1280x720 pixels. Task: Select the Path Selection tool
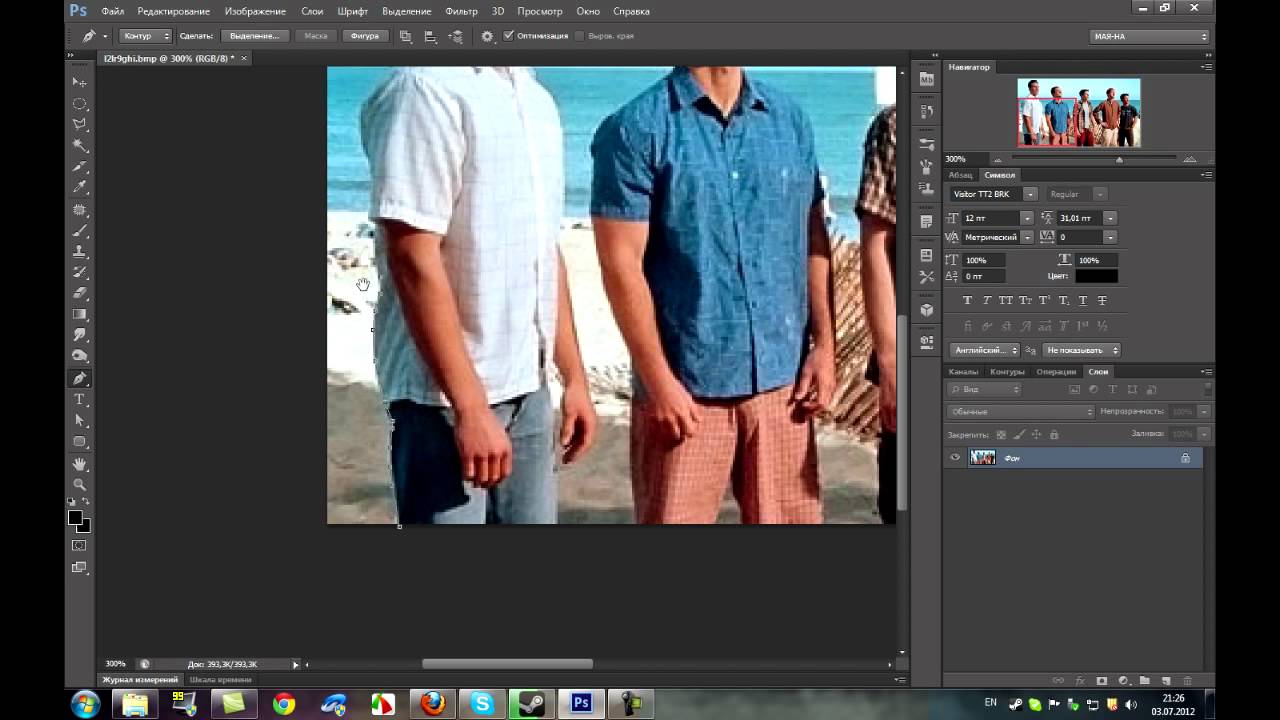80,420
